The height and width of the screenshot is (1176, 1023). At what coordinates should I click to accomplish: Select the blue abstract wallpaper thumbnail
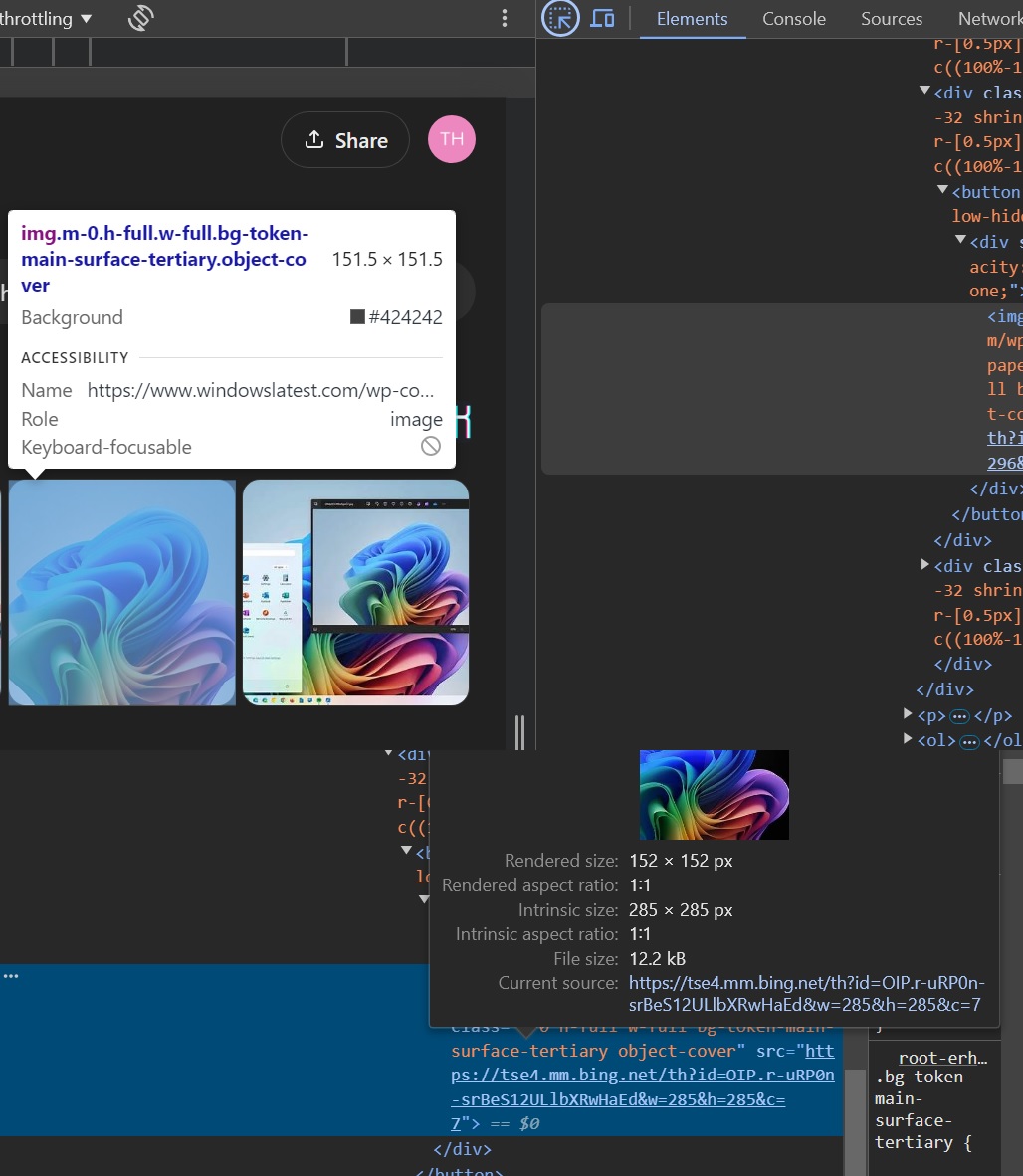(x=121, y=593)
